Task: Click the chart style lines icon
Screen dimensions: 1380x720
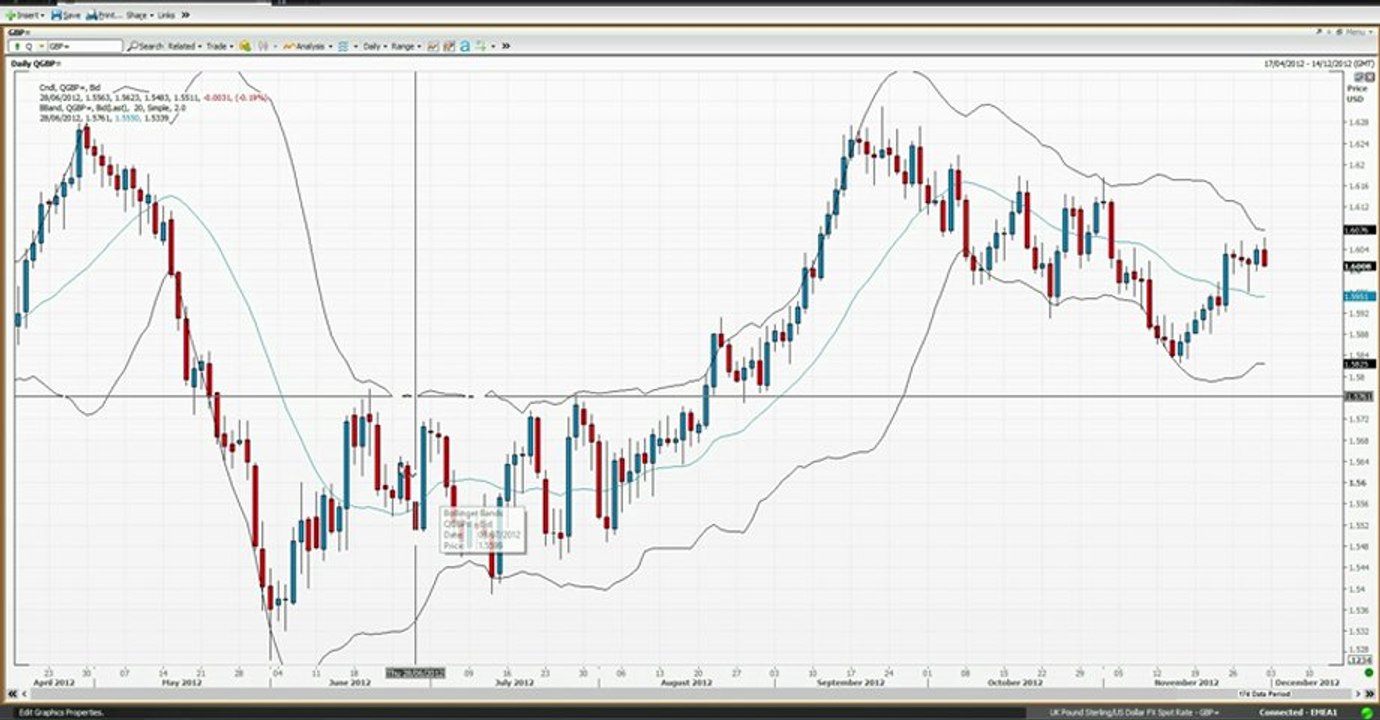Action: pos(343,46)
